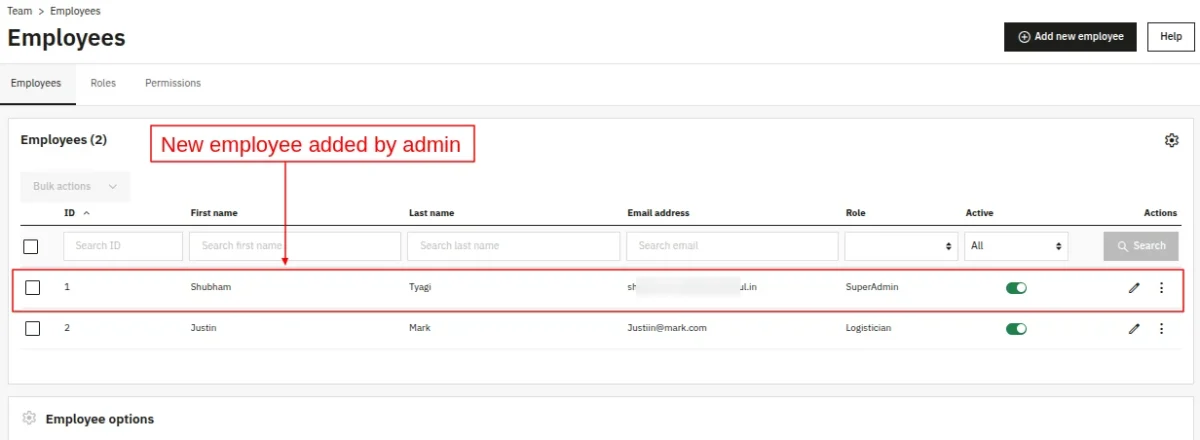This screenshot has height=440, width=1200.
Task: Toggle the Active switch for Shubham
Action: click(1016, 288)
